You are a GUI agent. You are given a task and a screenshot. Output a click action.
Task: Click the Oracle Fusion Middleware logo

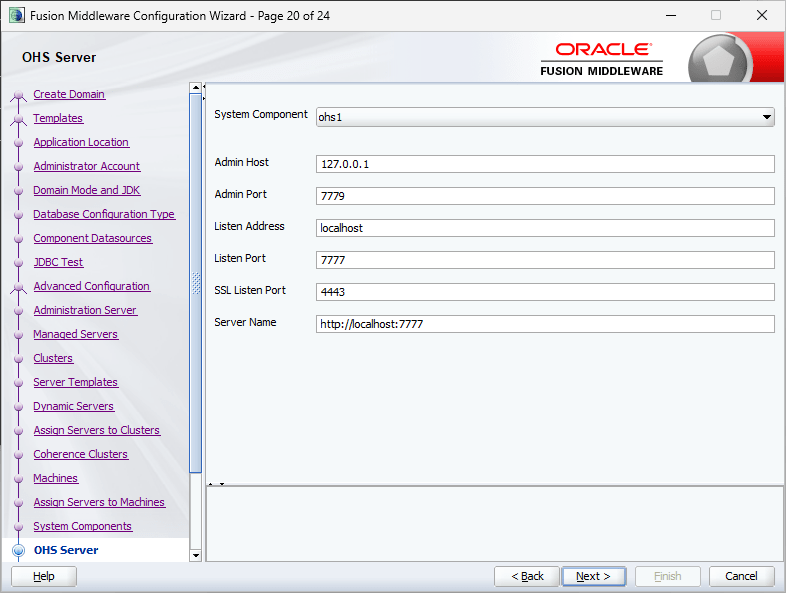point(602,59)
